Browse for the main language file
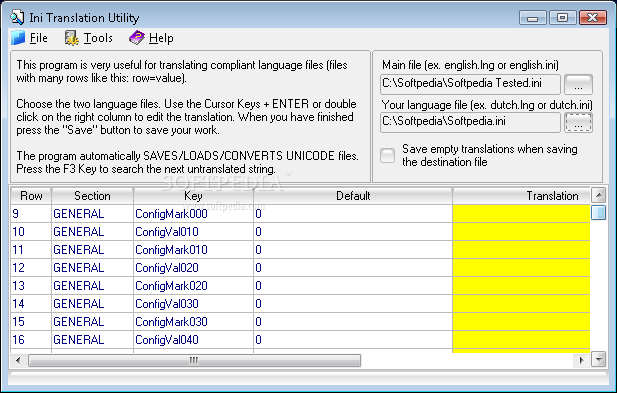This screenshot has height=393, width=617. pos(578,84)
